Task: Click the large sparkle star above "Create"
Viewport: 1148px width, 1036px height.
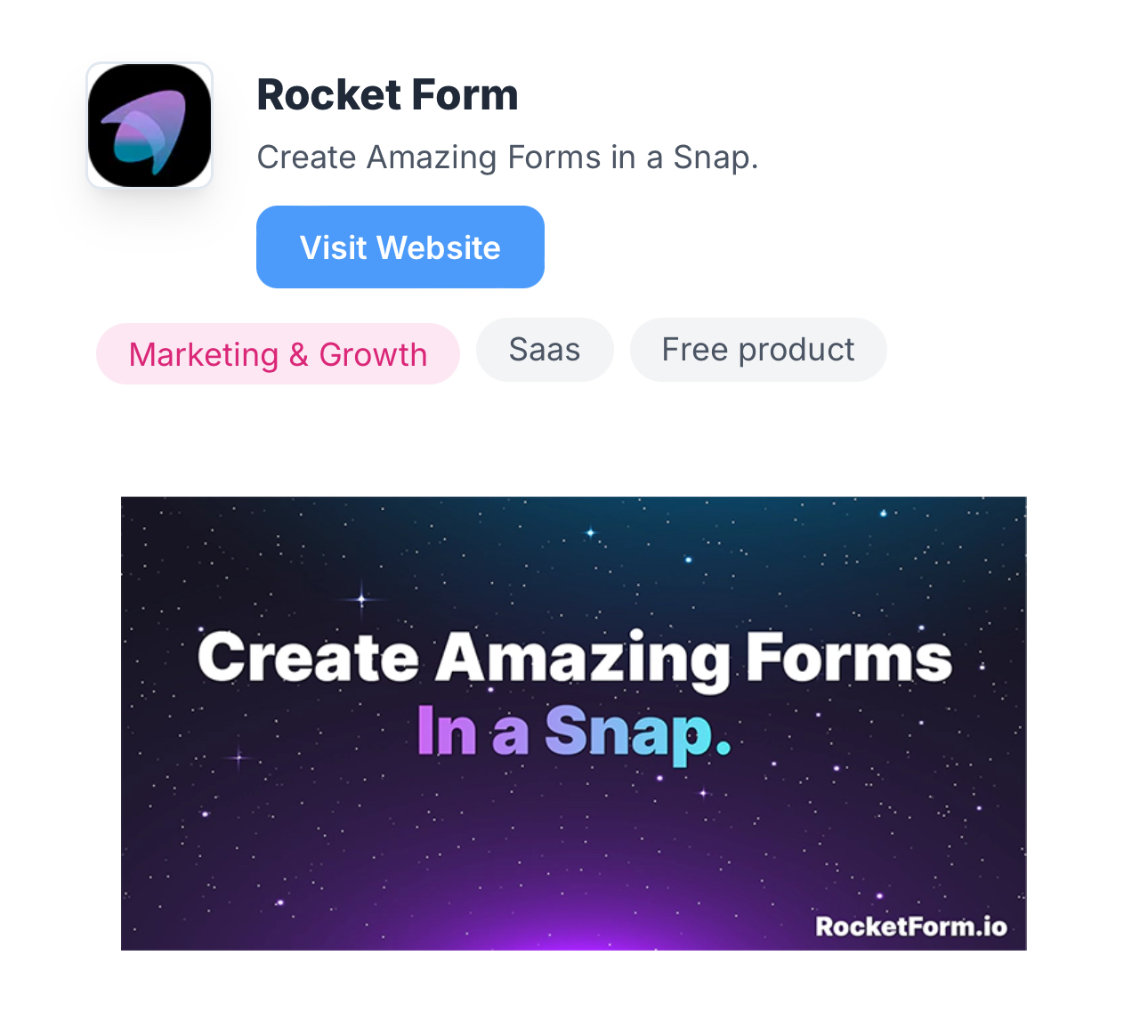Action: (x=361, y=599)
